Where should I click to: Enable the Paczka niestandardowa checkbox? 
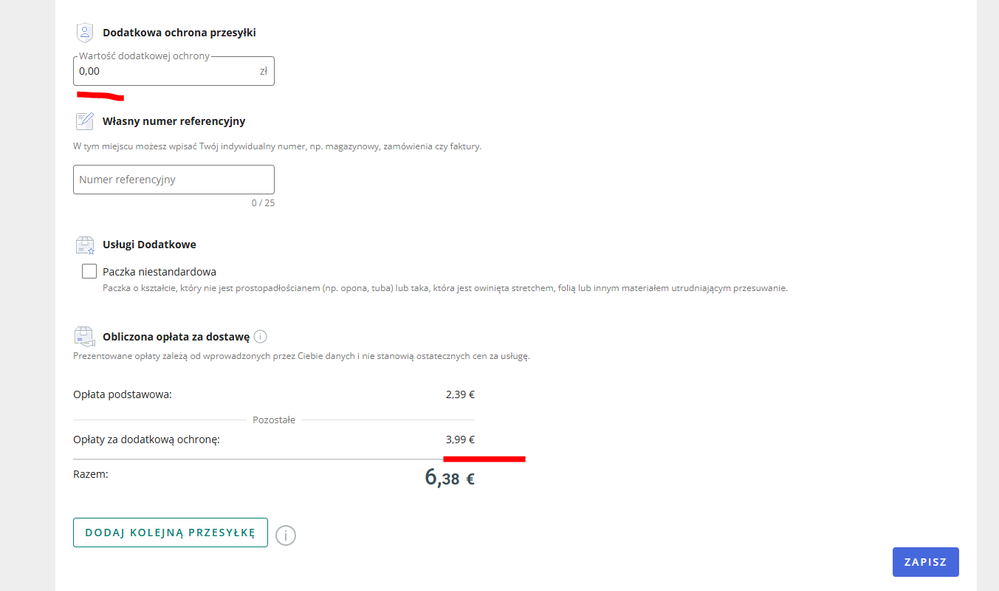90,271
